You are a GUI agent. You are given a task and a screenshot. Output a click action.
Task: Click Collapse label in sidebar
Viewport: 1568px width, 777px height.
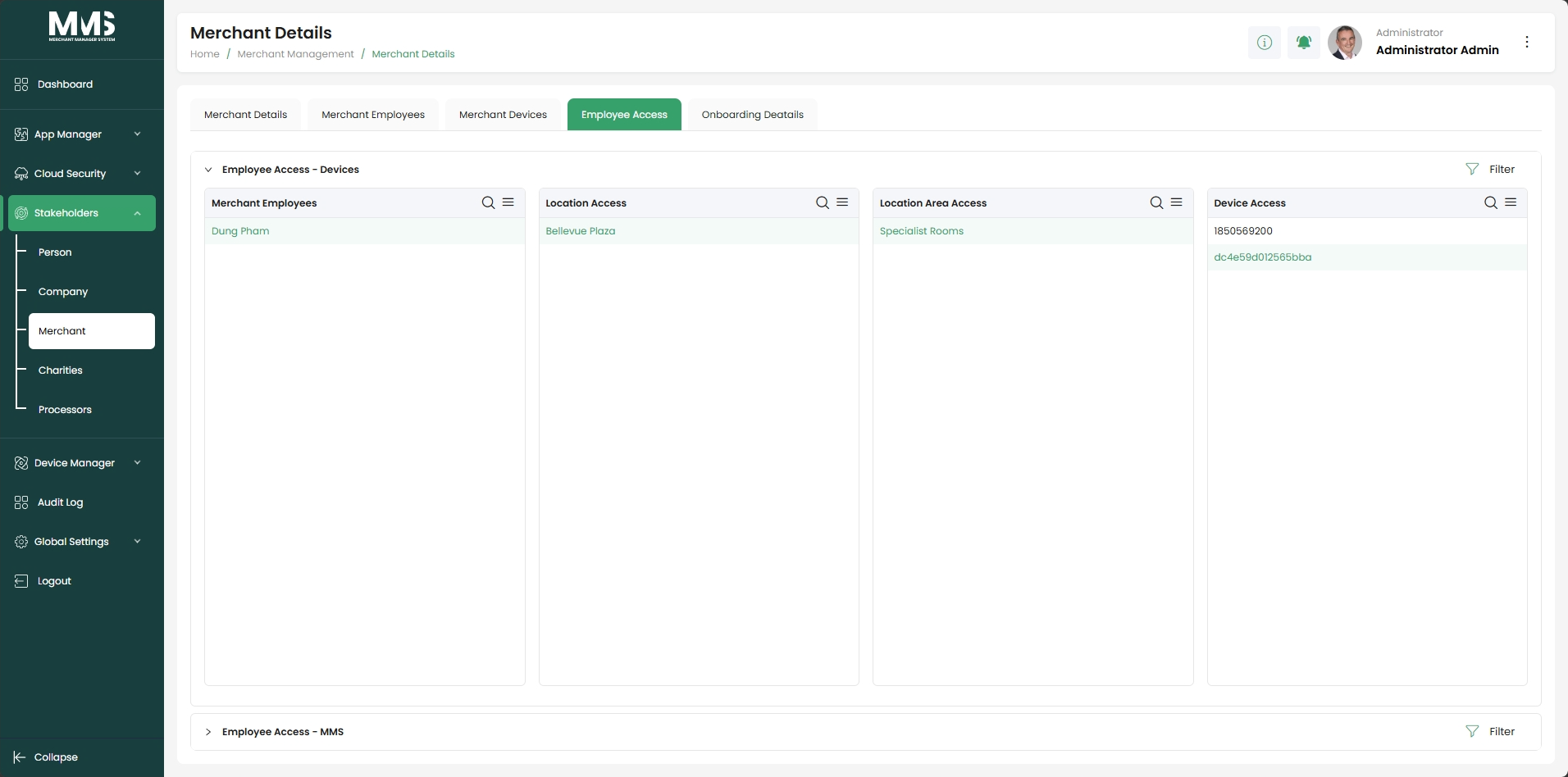(x=56, y=757)
